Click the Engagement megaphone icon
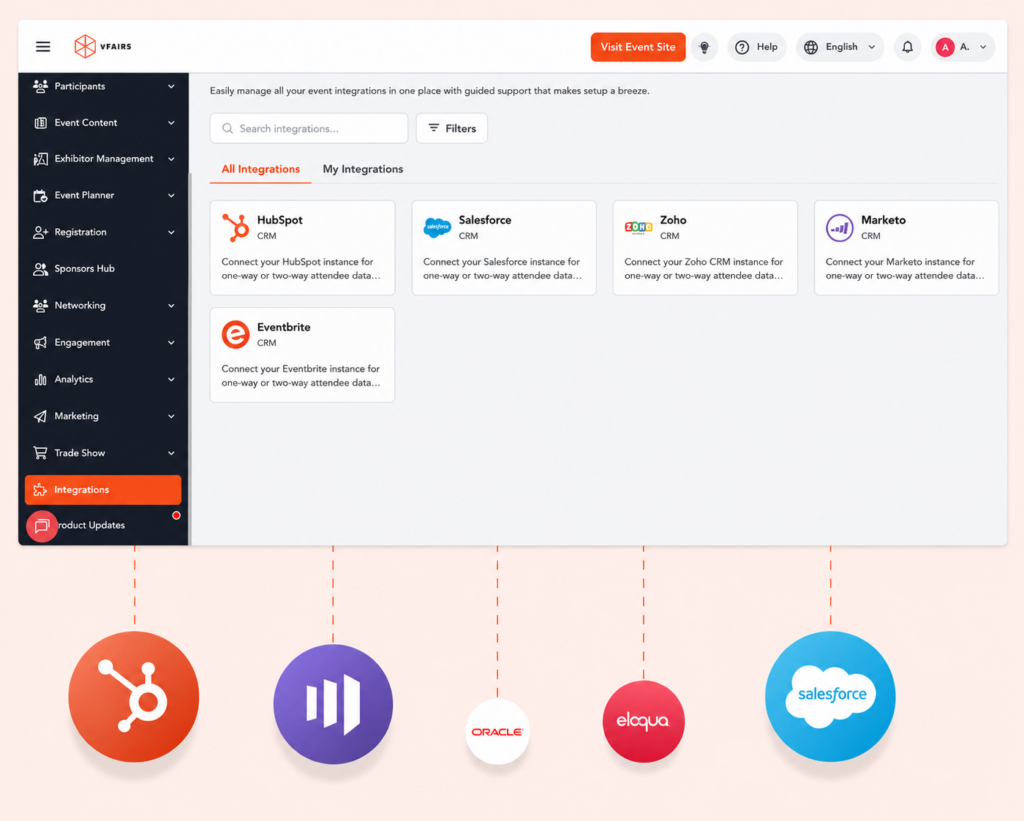This screenshot has height=821, width=1024. pos(40,342)
